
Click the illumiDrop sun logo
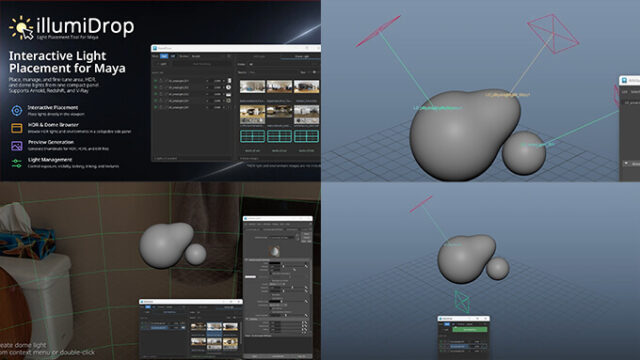pyautogui.click(x=21, y=28)
